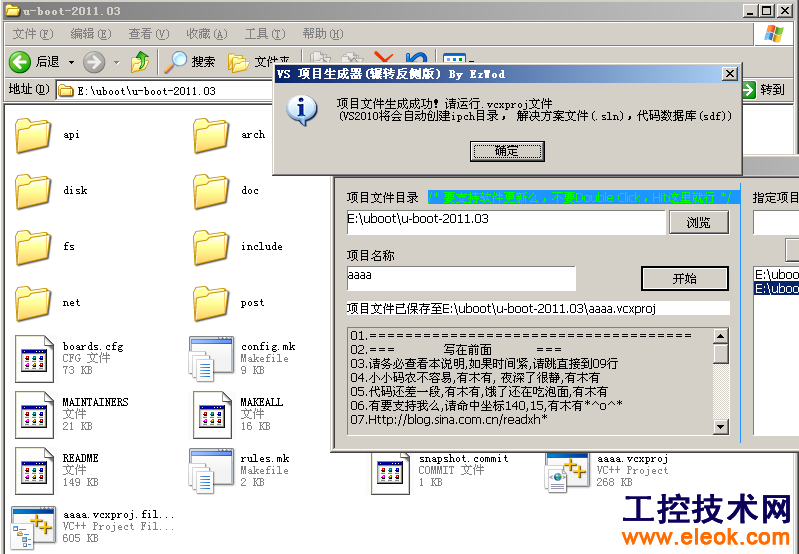Open the 查看(V) menu
The width and height of the screenshot is (799, 554).
pyautogui.click(x=148, y=34)
